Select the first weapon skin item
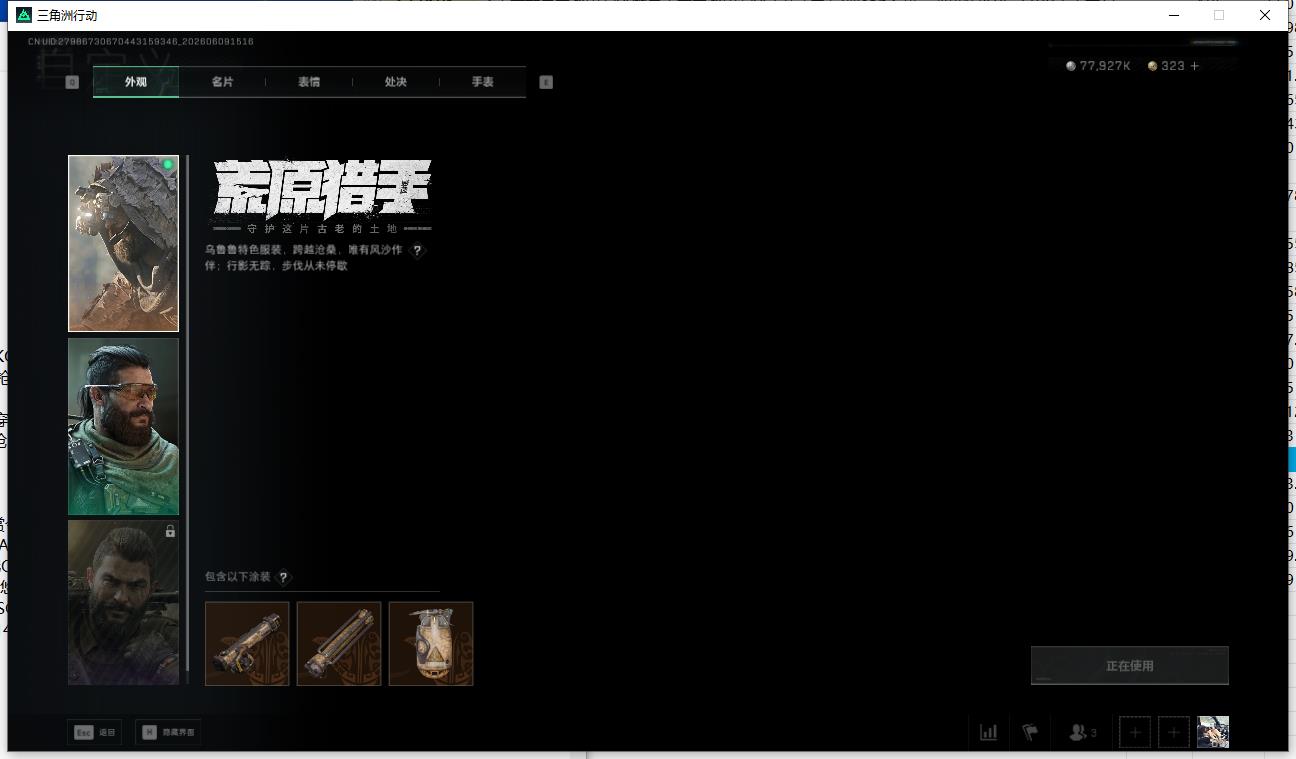Image resolution: width=1296 pixels, height=759 pixels. 247,643
